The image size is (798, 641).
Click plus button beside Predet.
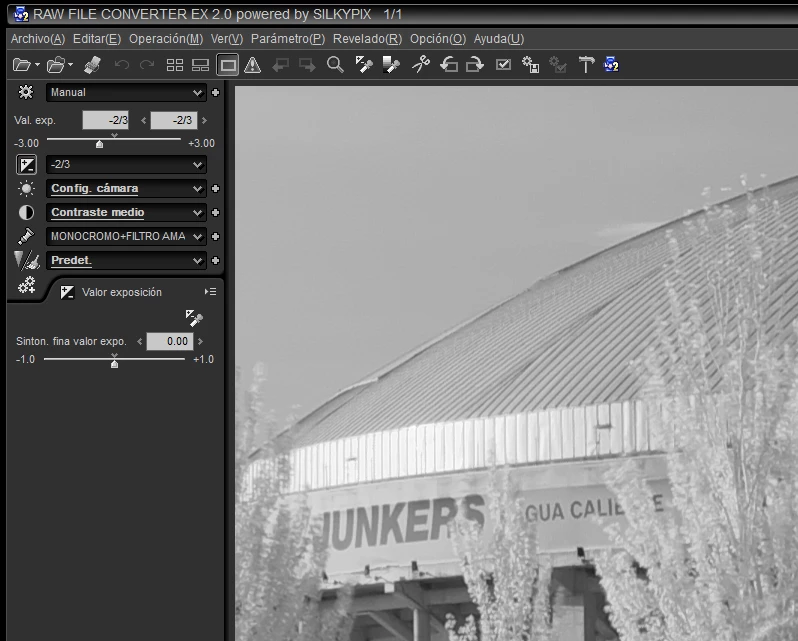[x=215, y=260]
